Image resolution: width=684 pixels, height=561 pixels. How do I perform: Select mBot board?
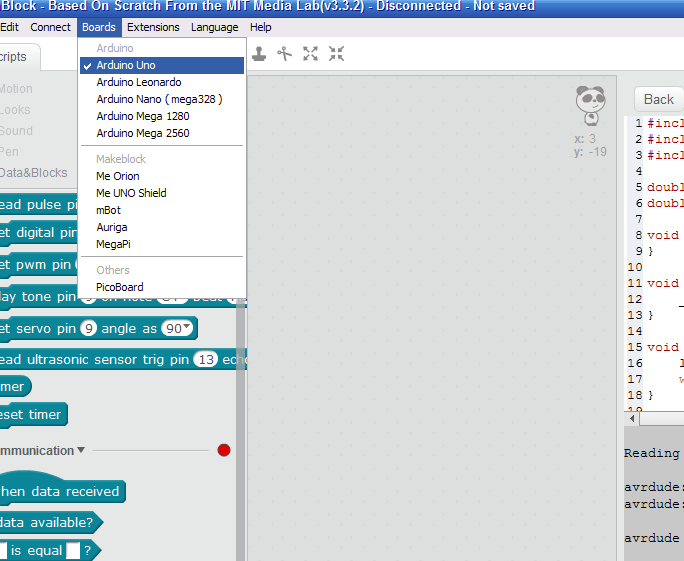point(162,210)
